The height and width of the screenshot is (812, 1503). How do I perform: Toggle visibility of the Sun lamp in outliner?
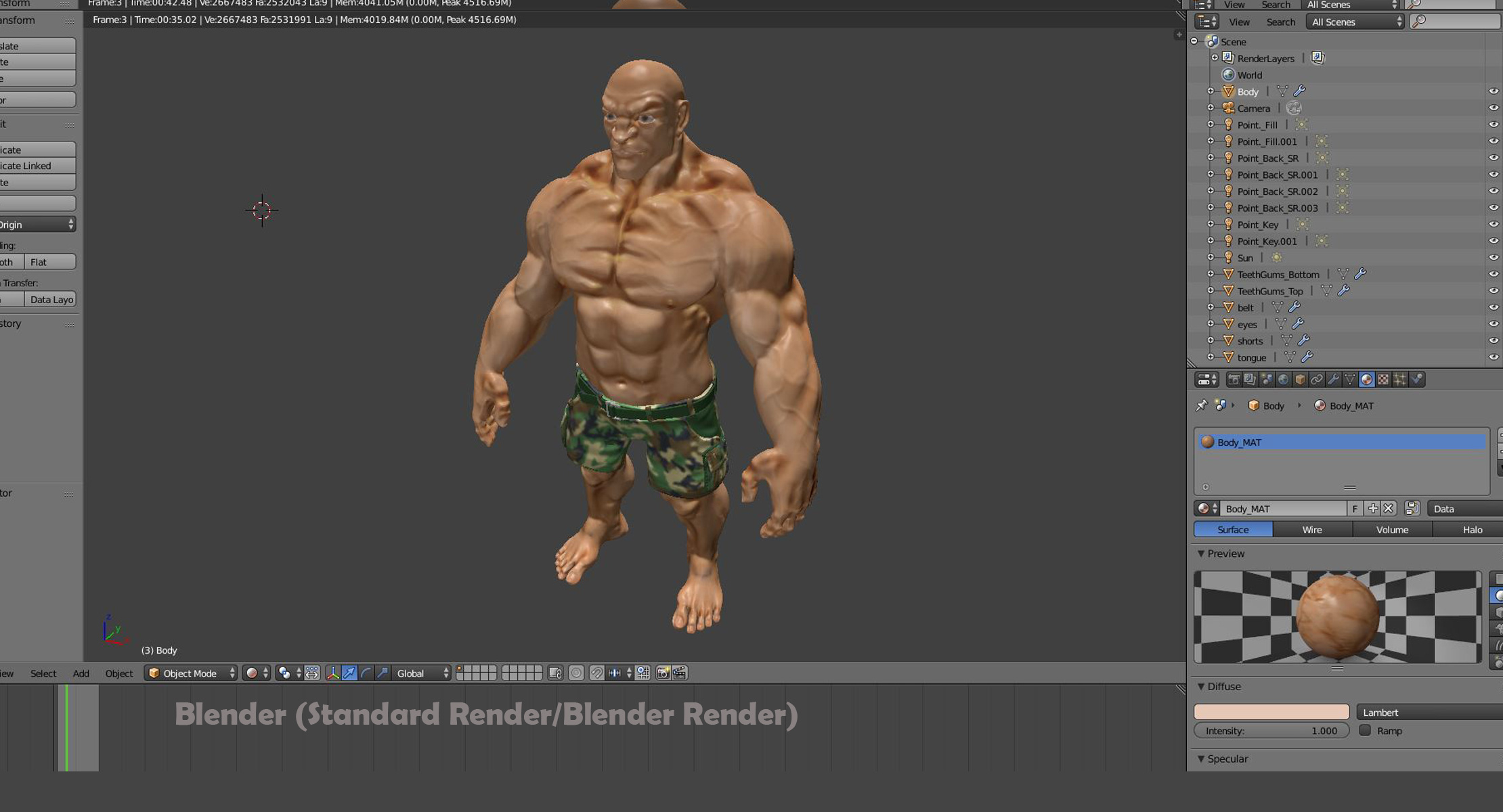[x=1494, y=257]
